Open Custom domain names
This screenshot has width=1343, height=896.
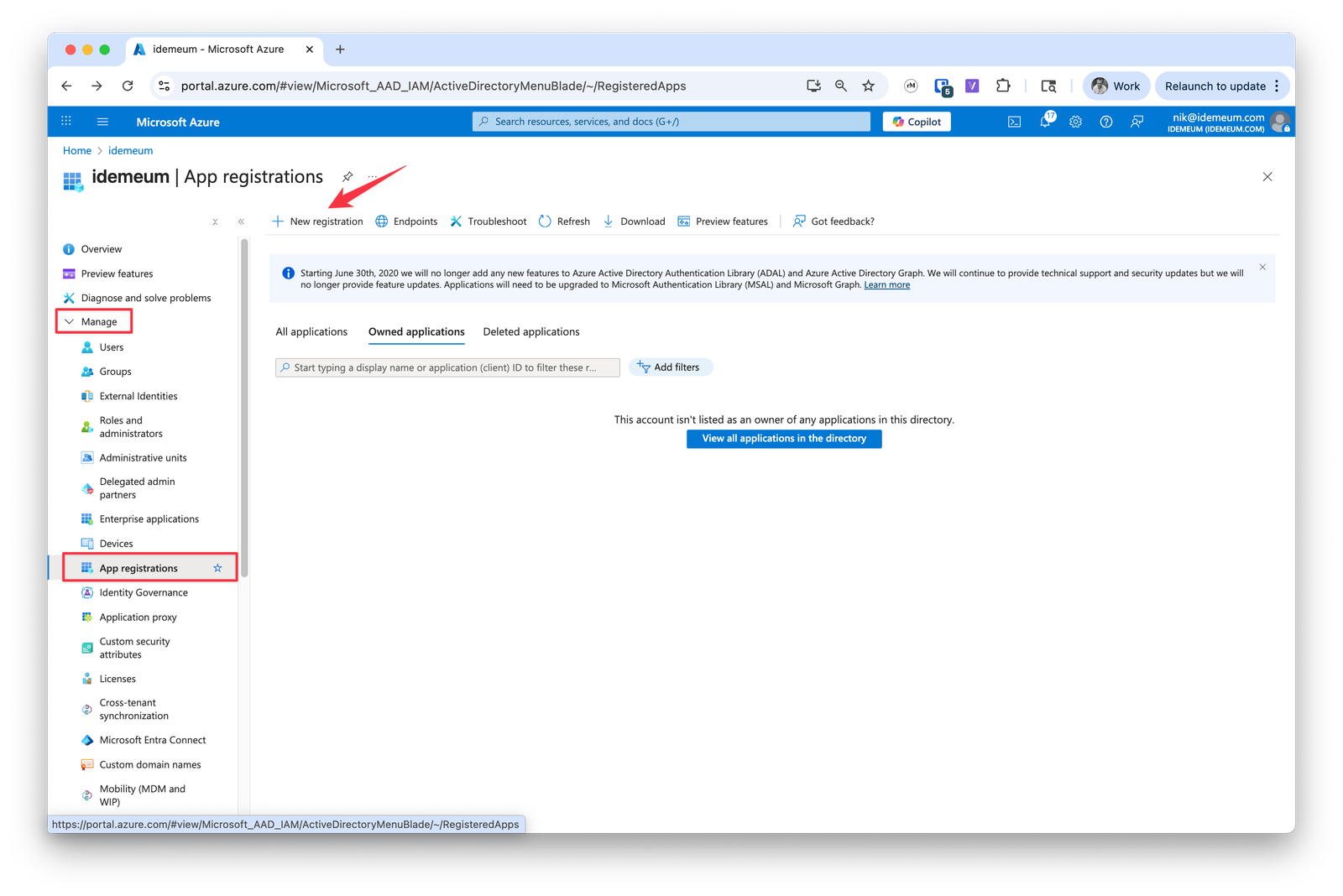(x=150, y=764)
